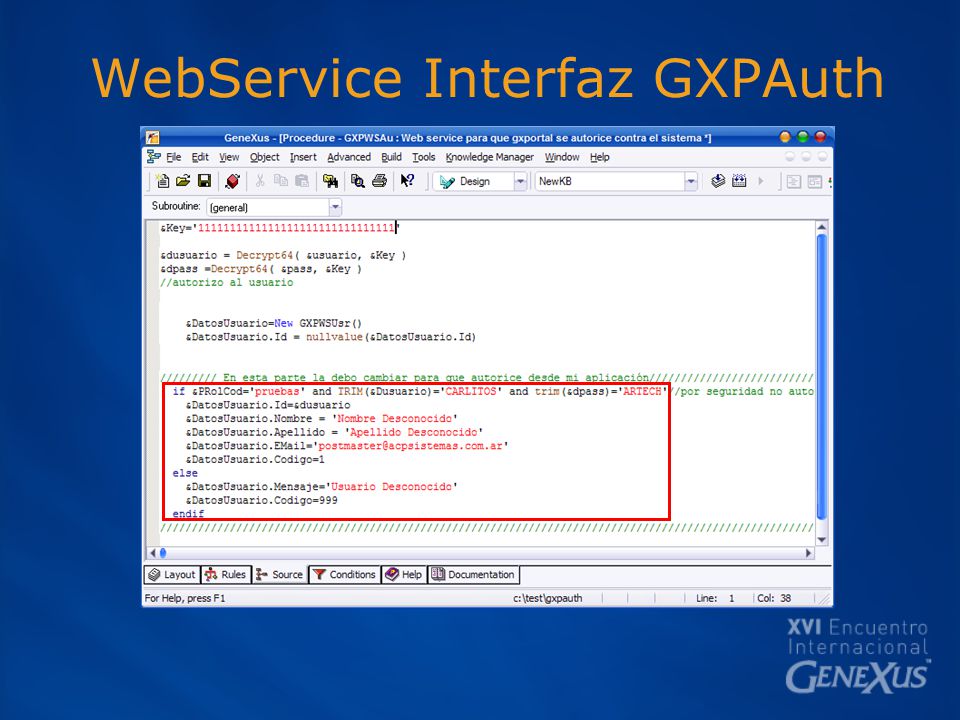Viewport: 960px width, 720px height.
Task: Click the 'Line: 1' status bar entry
Action: (x=714, y=598)
